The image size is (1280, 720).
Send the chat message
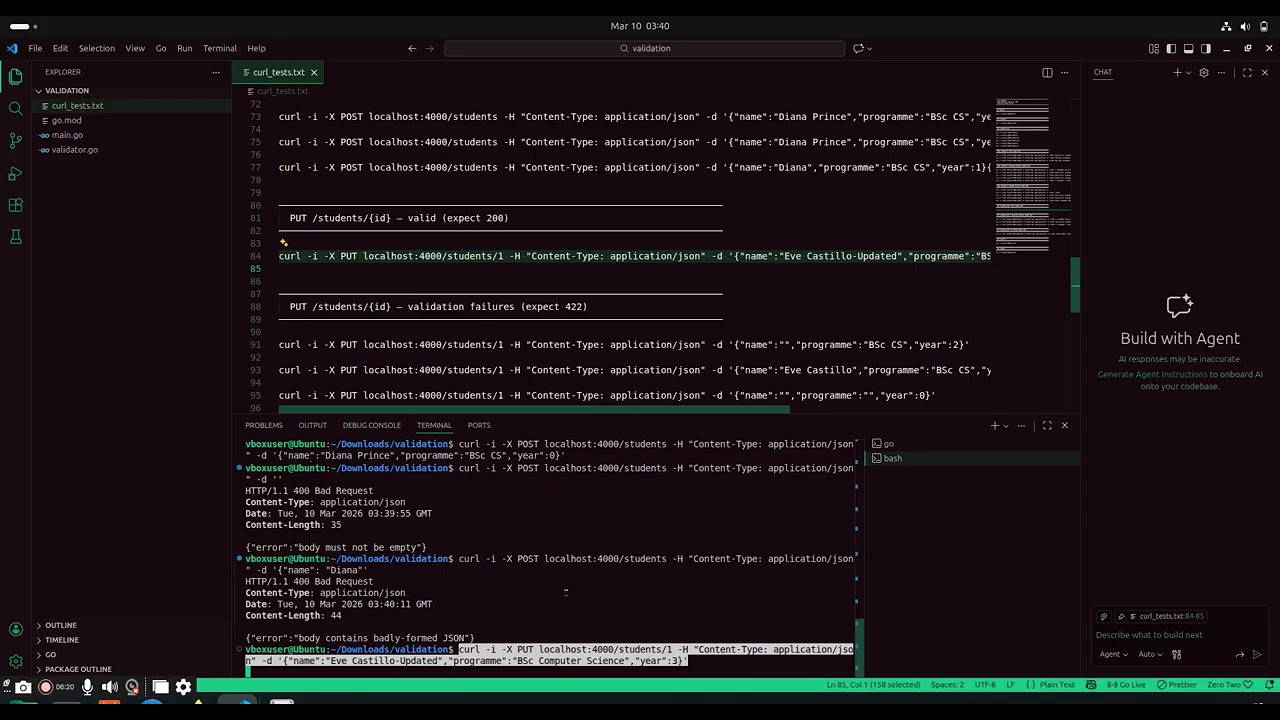[1257, 654]
